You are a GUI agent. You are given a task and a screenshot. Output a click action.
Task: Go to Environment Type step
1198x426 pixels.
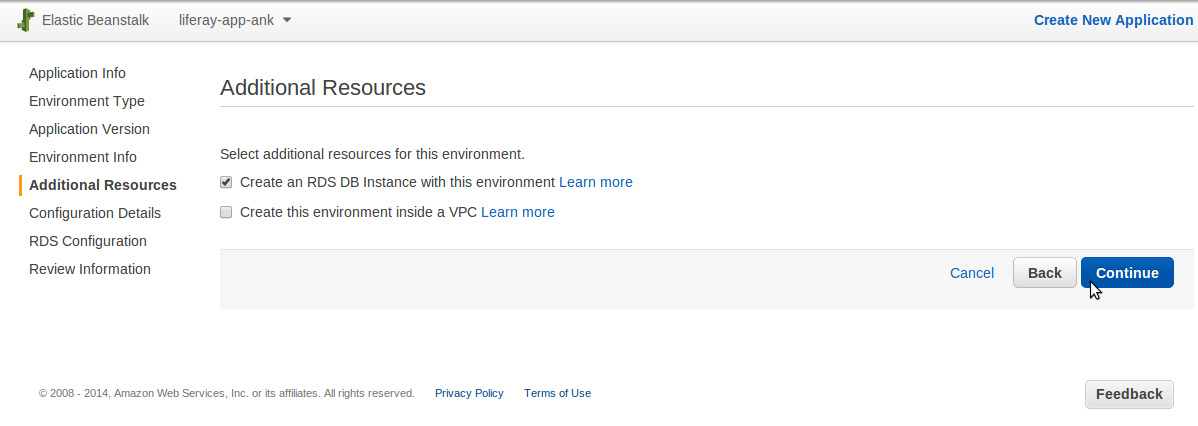point(86,101)
